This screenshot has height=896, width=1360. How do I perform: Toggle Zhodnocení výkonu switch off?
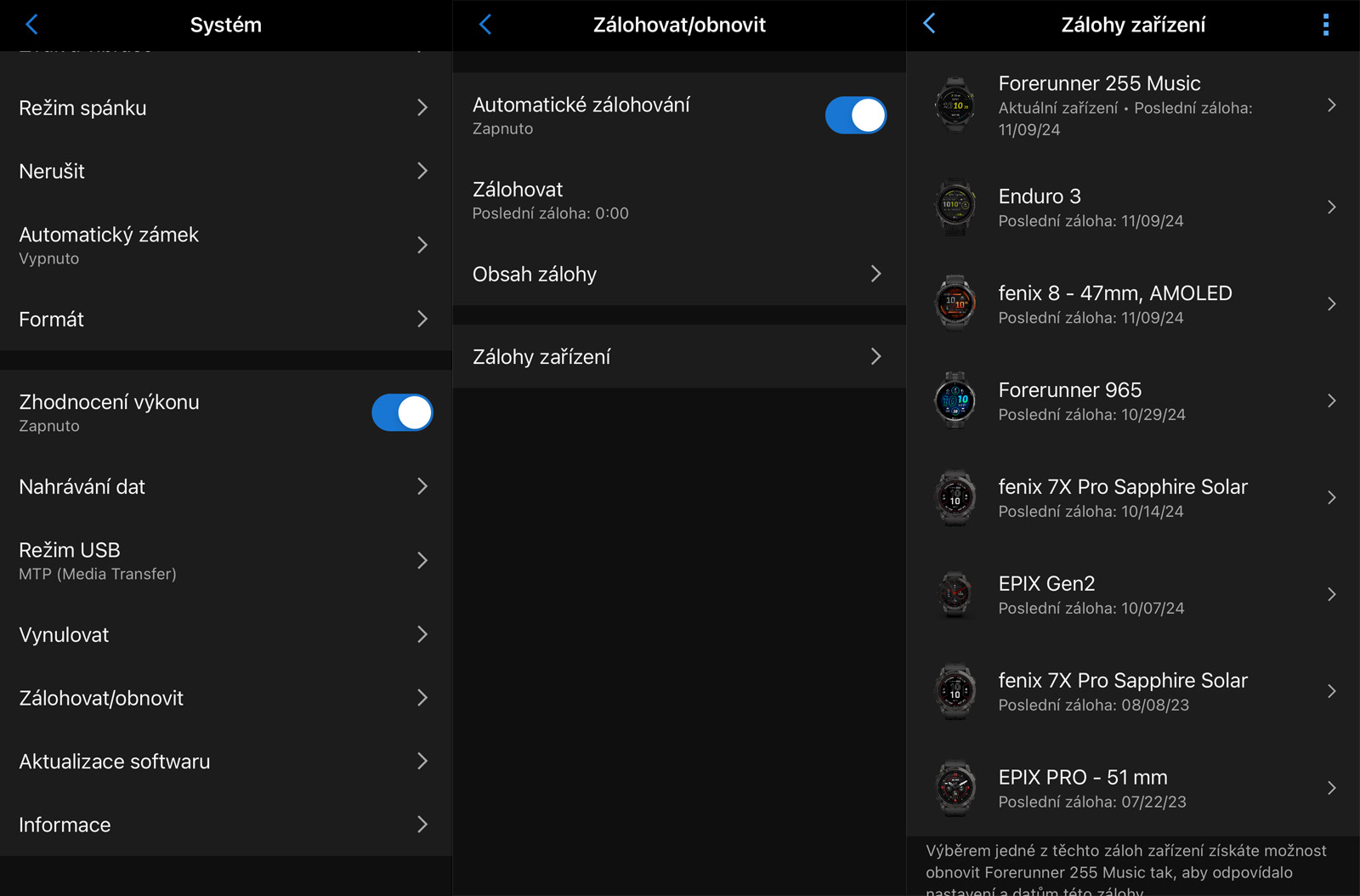click(402, 412)
